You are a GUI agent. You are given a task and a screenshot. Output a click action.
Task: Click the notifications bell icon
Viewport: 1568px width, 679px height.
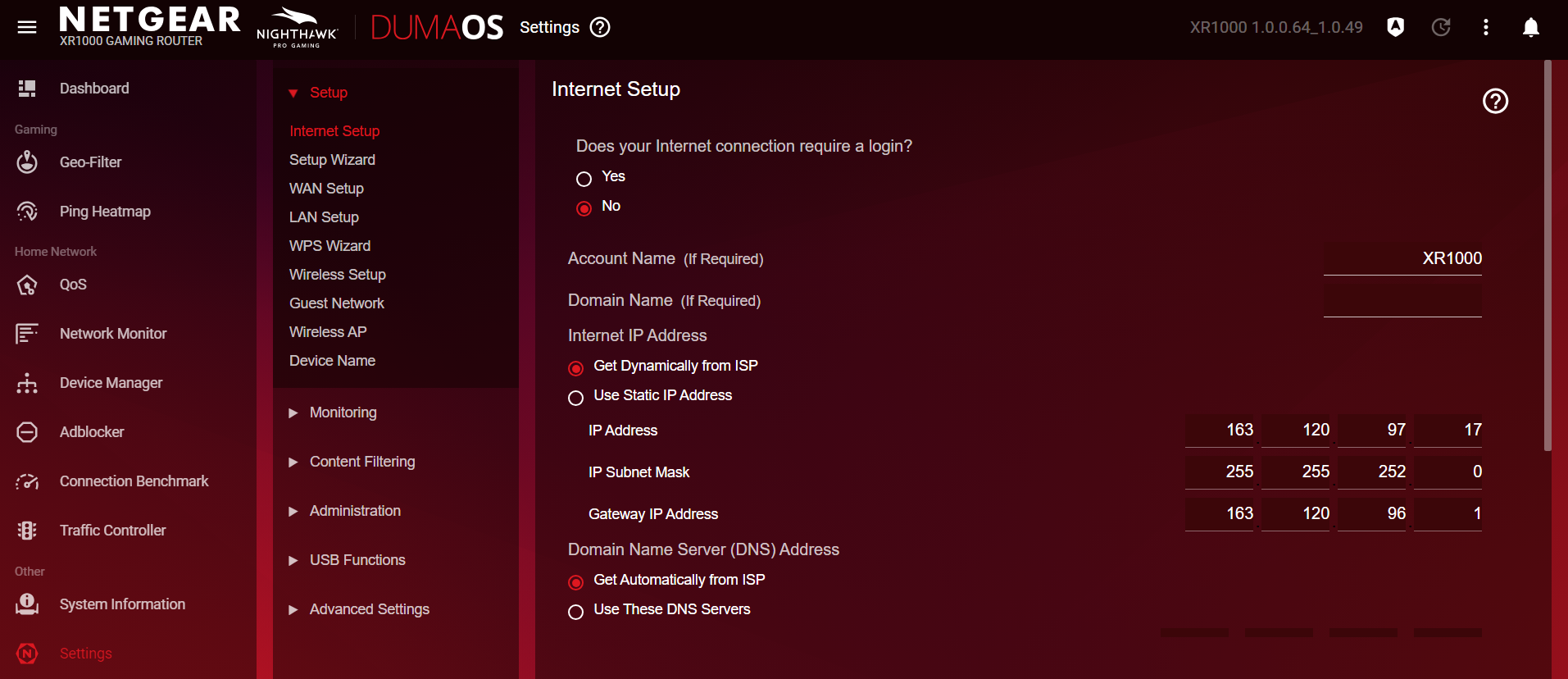click(1530, 27)
